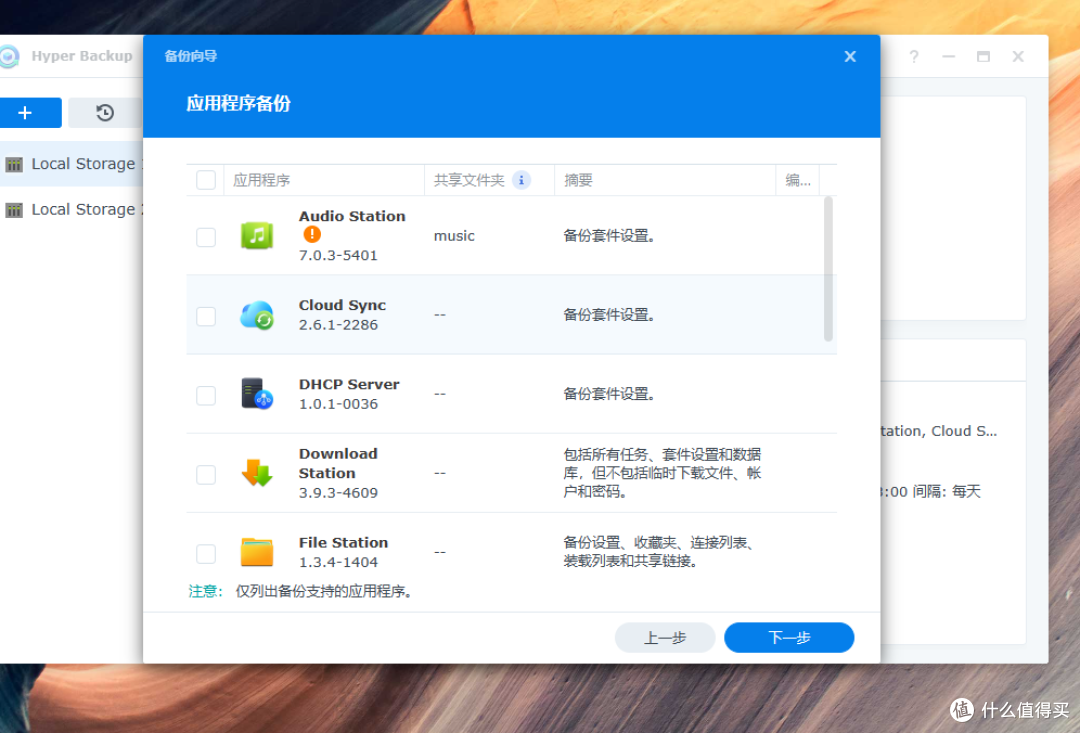The height and width of the screenshot is (733, 1080).
Task: Select the second Local Storage task in sidebar
Action: coord(72,209)
